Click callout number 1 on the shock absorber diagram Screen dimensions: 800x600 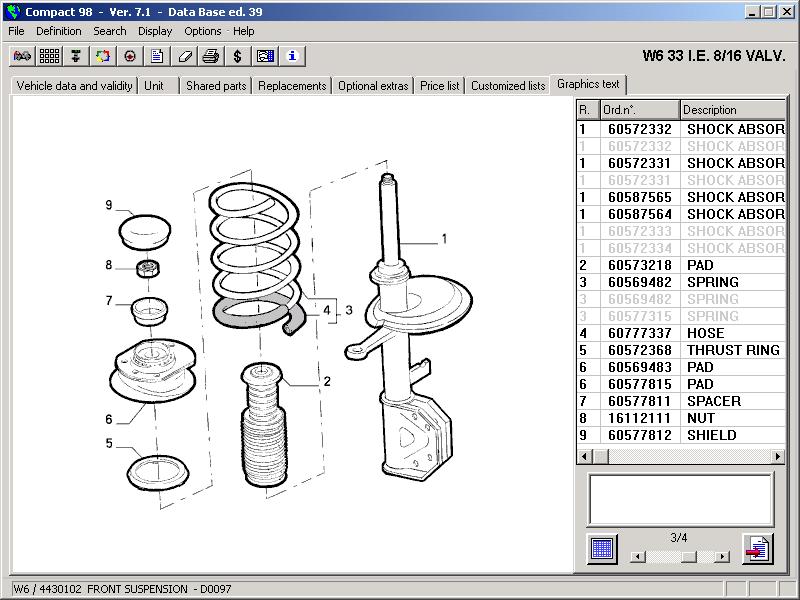pyautogui.click(x=444, y=239)
